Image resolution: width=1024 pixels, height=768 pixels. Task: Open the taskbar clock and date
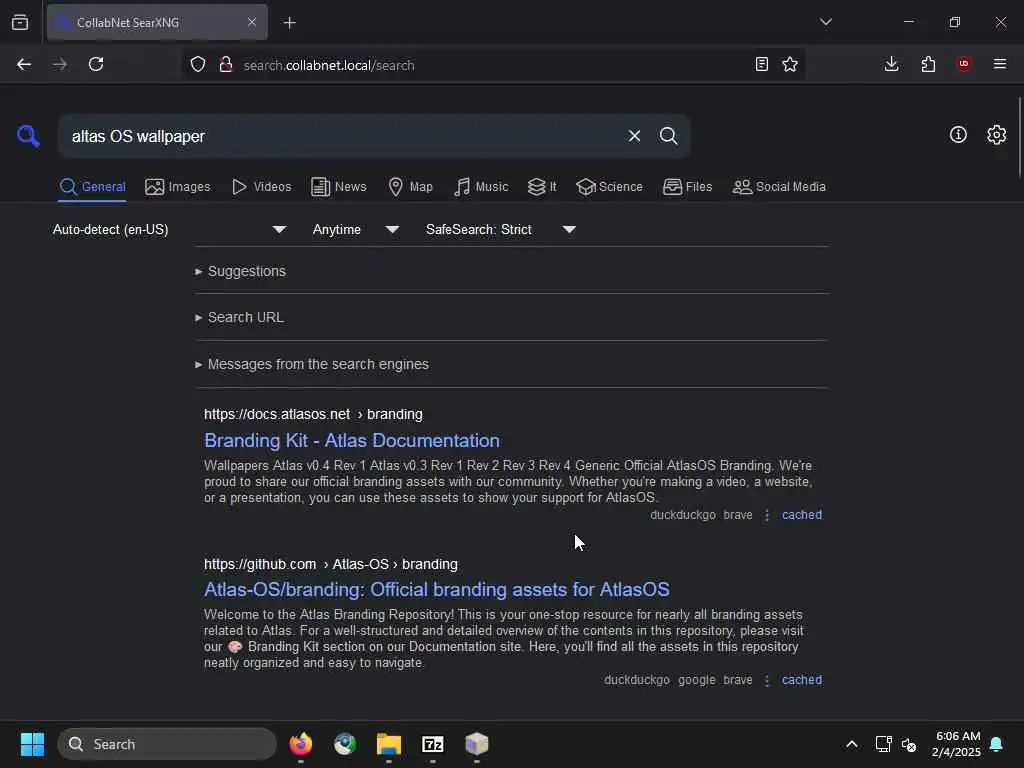pyautogui.click(x=957, y=744)
